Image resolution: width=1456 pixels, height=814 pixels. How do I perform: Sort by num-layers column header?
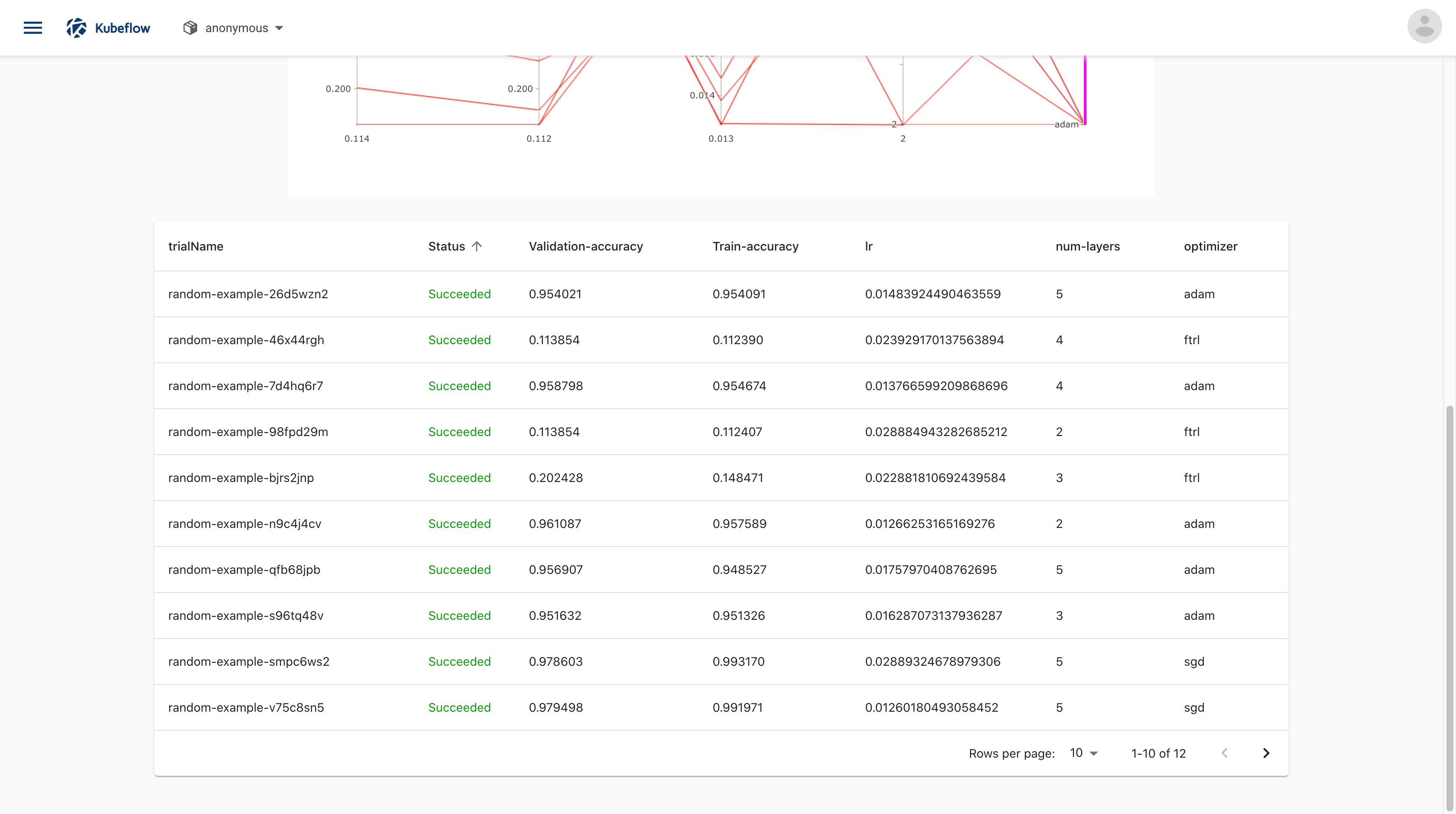point(1088,247)
